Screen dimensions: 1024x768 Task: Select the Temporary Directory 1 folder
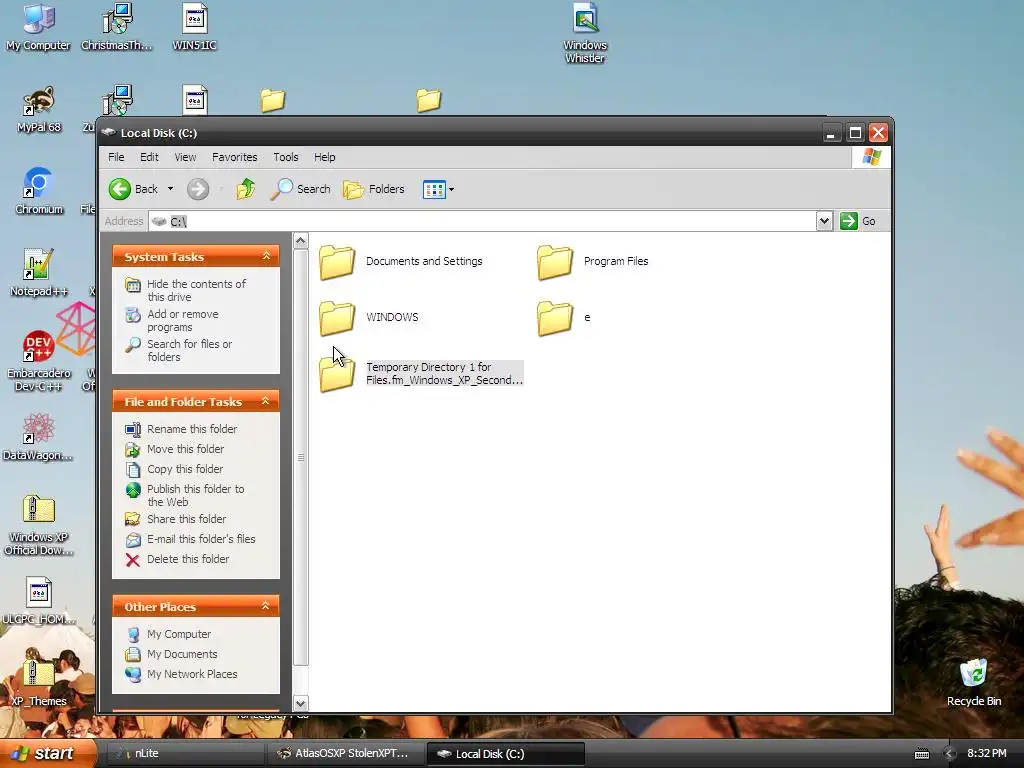(x=421, y=374)
